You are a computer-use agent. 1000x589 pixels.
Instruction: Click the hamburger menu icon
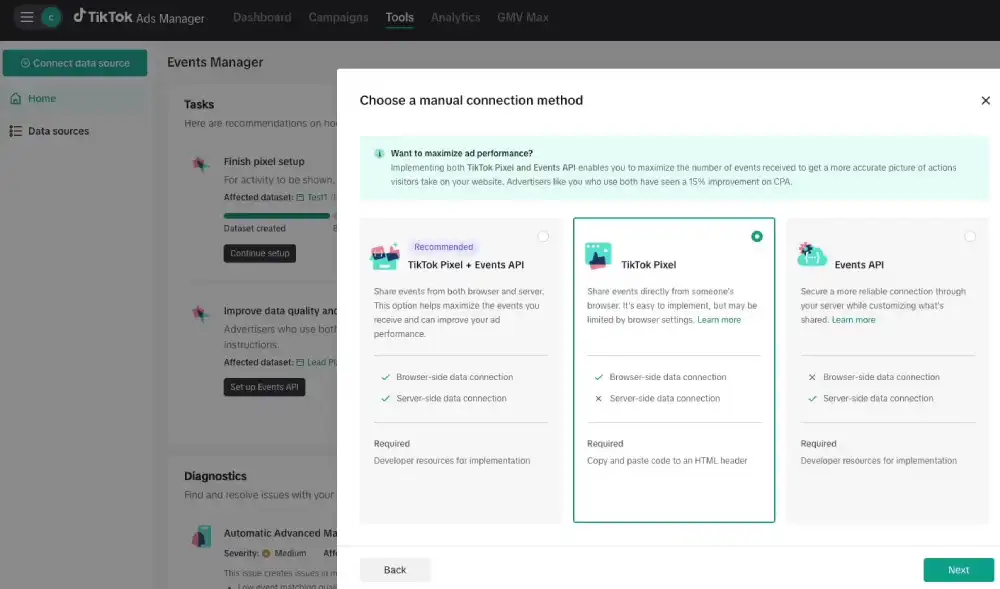(x=27, y=18)
